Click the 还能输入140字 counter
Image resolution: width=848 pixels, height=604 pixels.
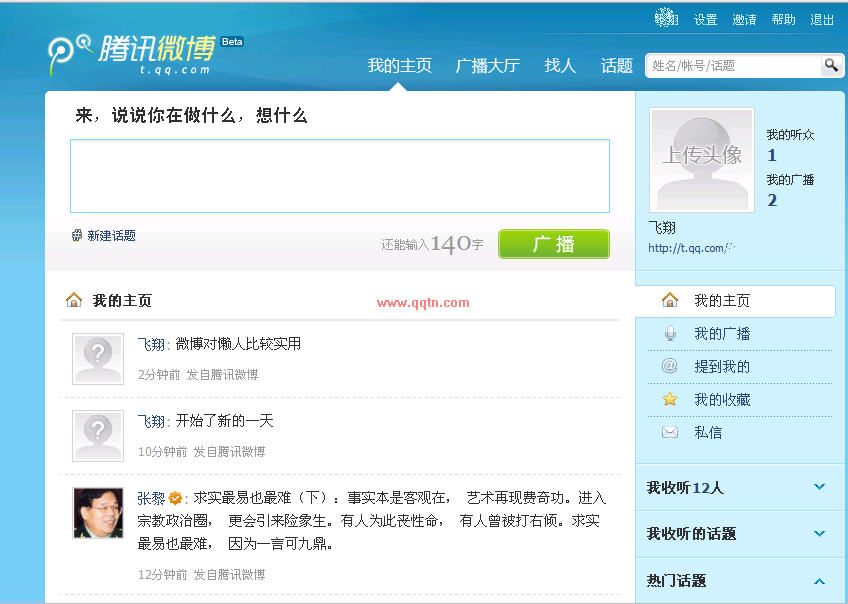(x=432, y=244)
